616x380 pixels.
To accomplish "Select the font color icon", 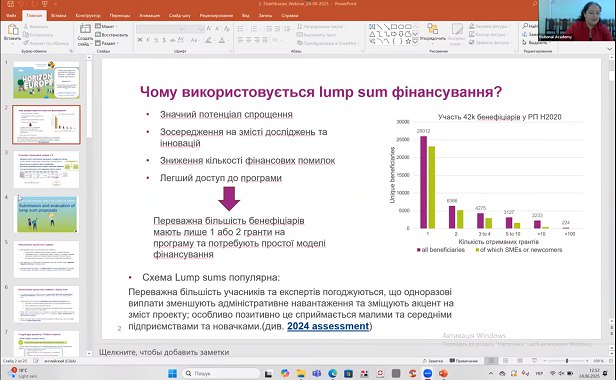I will (222, 40).
